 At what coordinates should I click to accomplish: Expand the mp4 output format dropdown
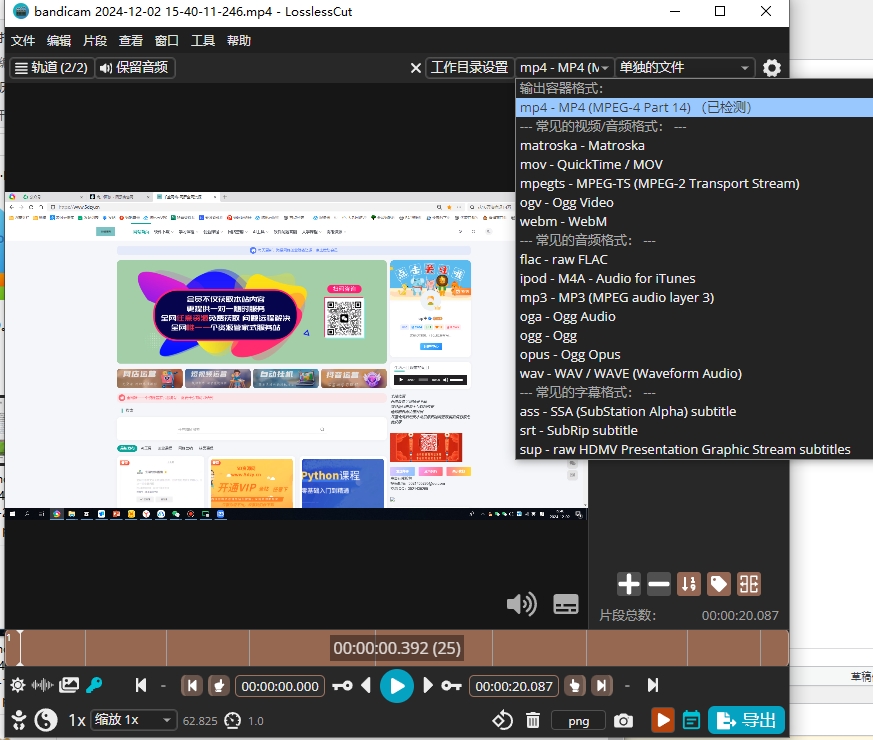pyautogui.click(x=564, y=68)
